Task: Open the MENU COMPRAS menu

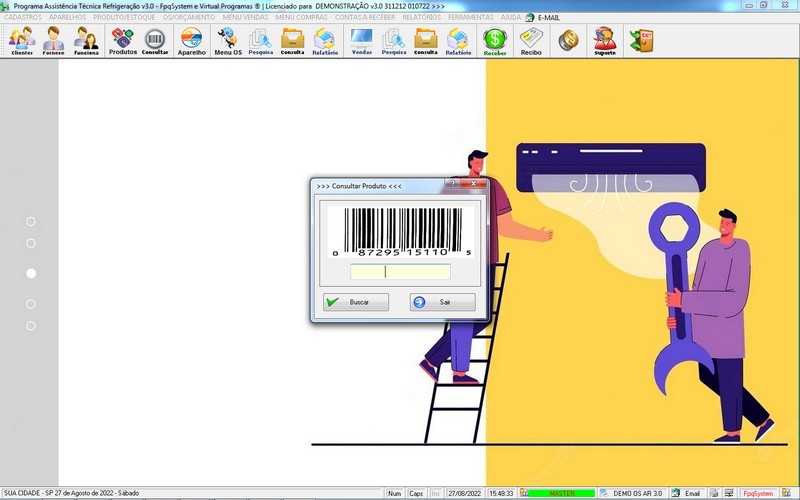Action: 302,17
